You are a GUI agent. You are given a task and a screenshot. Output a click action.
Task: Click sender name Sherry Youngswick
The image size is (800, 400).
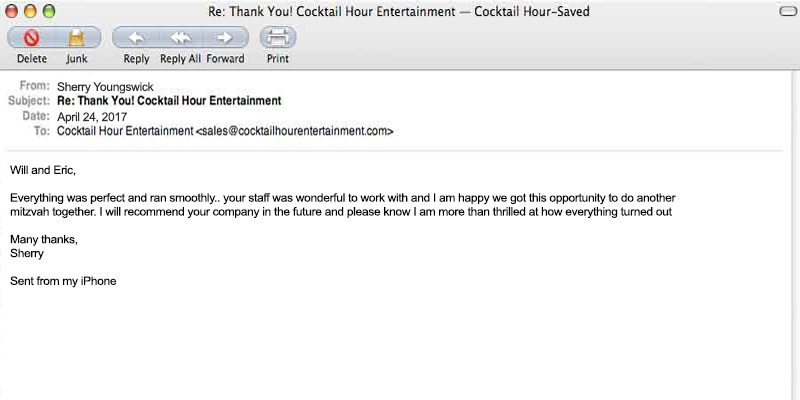105,87
